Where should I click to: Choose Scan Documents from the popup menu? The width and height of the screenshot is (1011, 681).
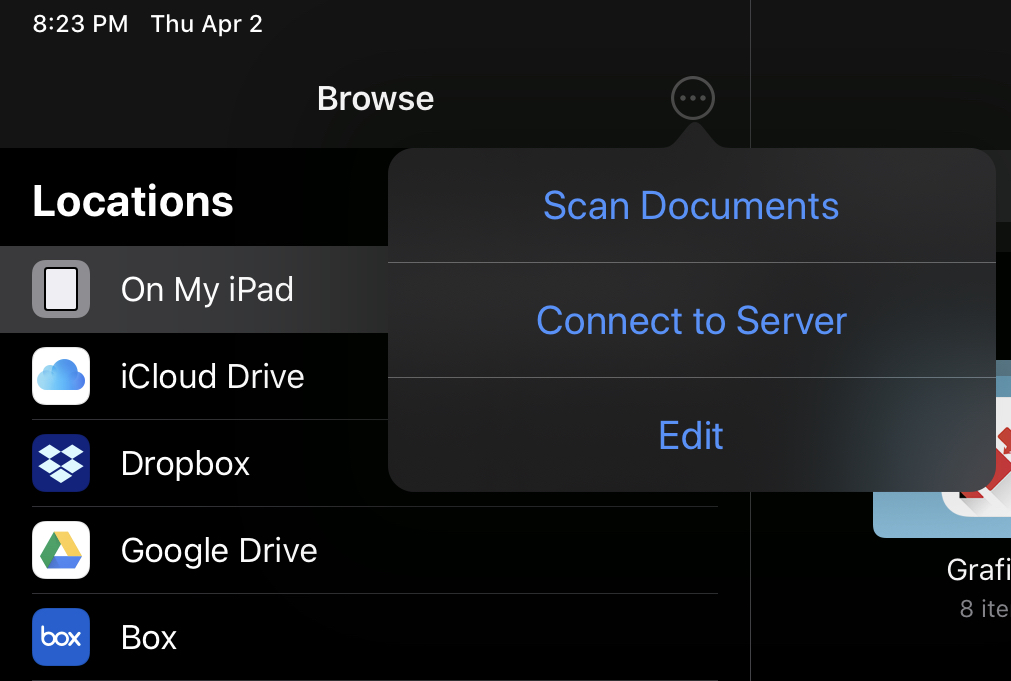(691, 206)
